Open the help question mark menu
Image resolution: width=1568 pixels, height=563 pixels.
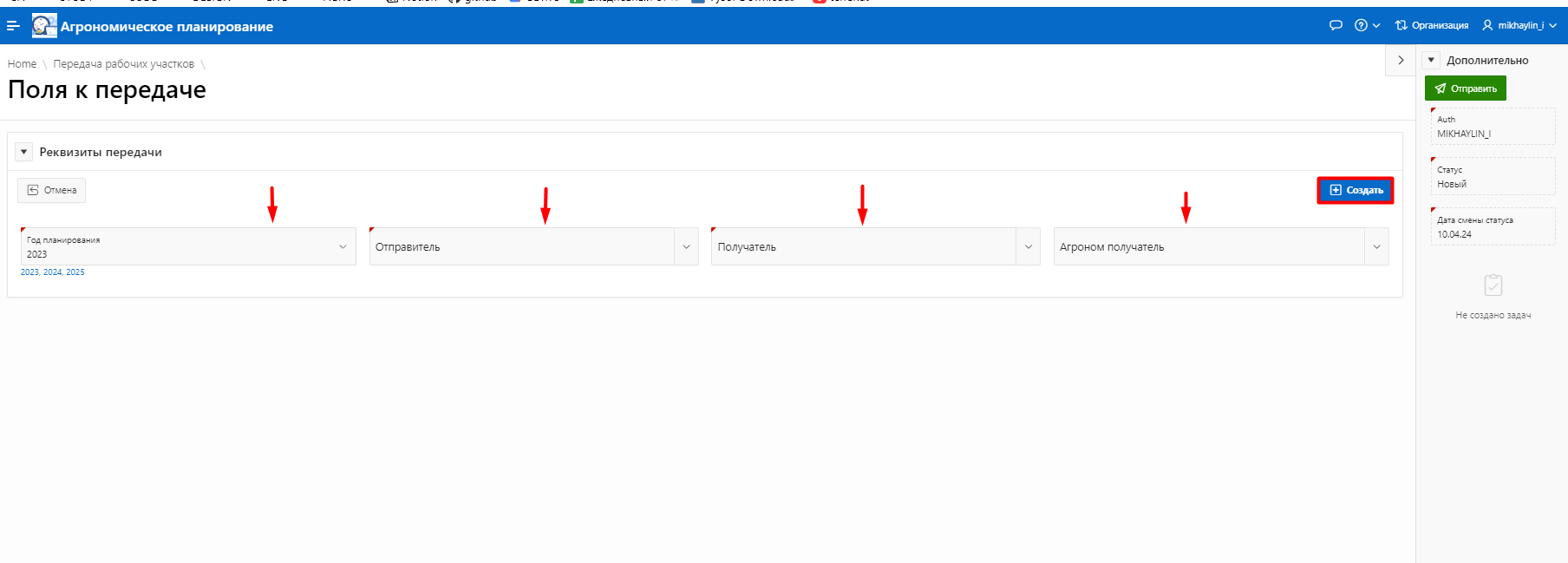click(x=1367, y=25)
